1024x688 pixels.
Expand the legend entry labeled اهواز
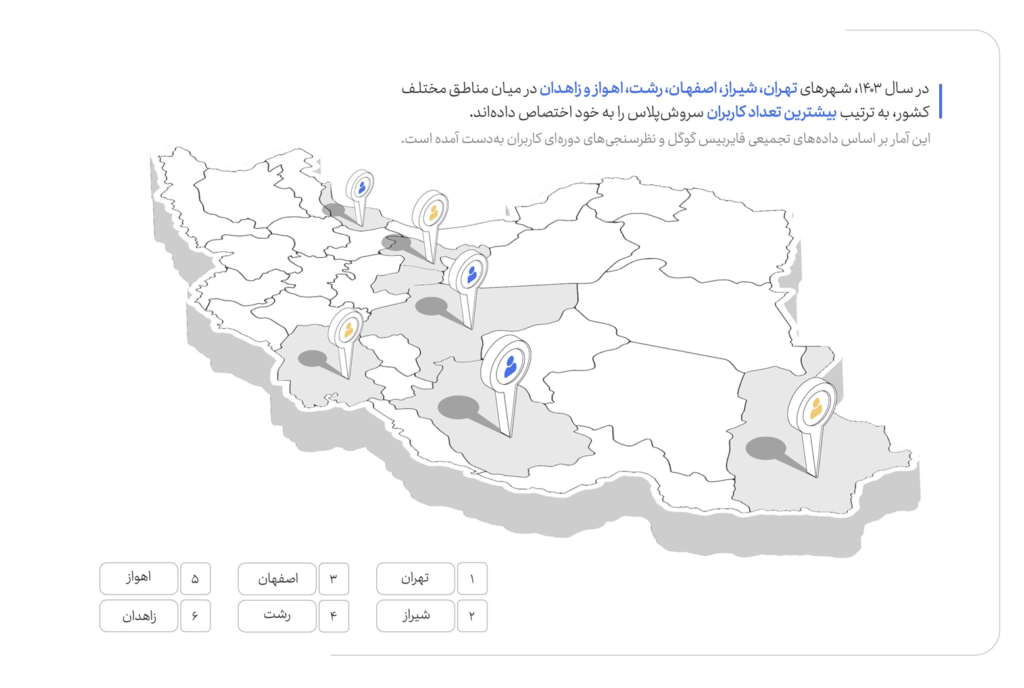tap(139, 578)
